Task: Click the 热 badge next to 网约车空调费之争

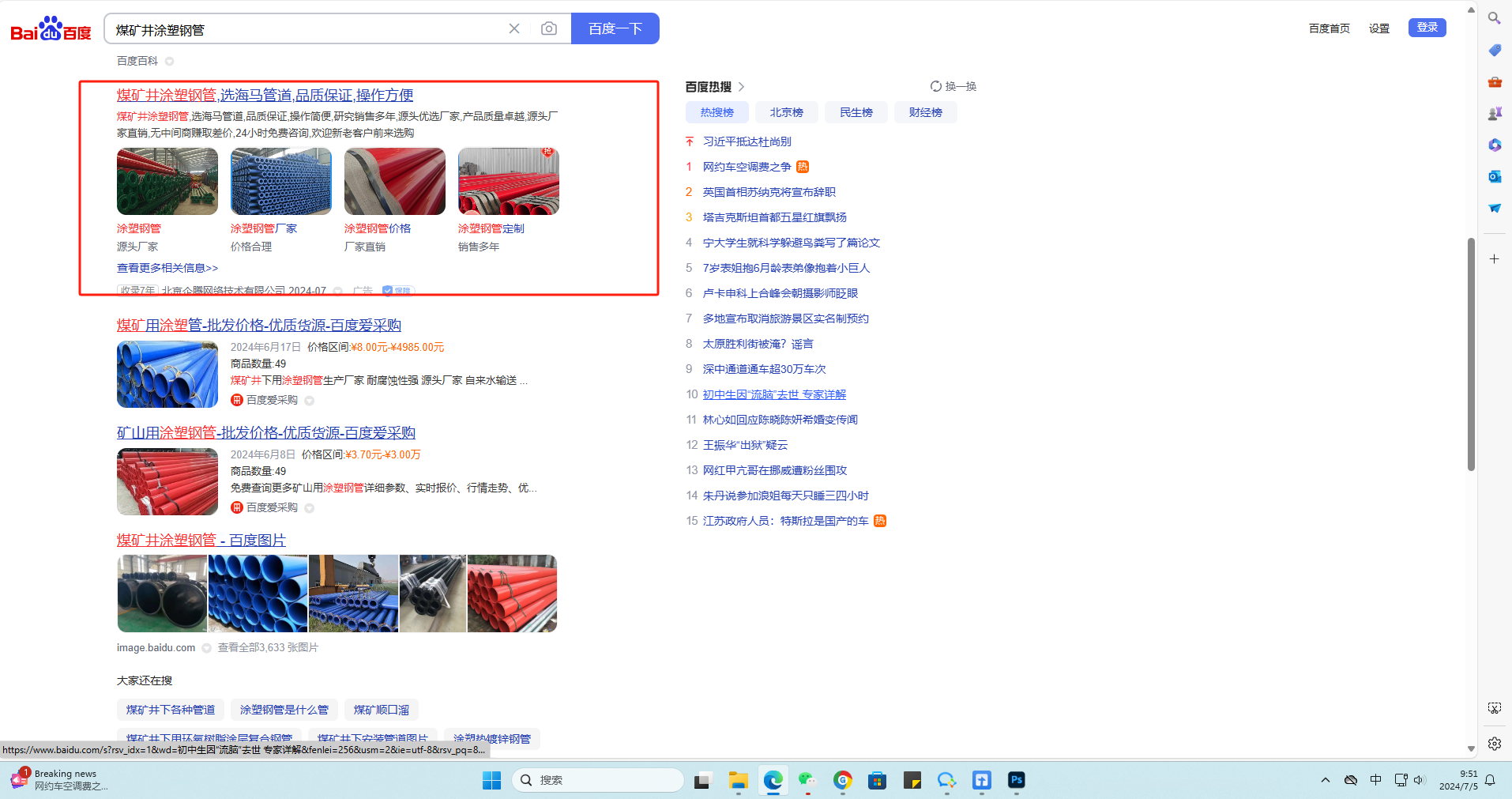Action: click(803, 167)
